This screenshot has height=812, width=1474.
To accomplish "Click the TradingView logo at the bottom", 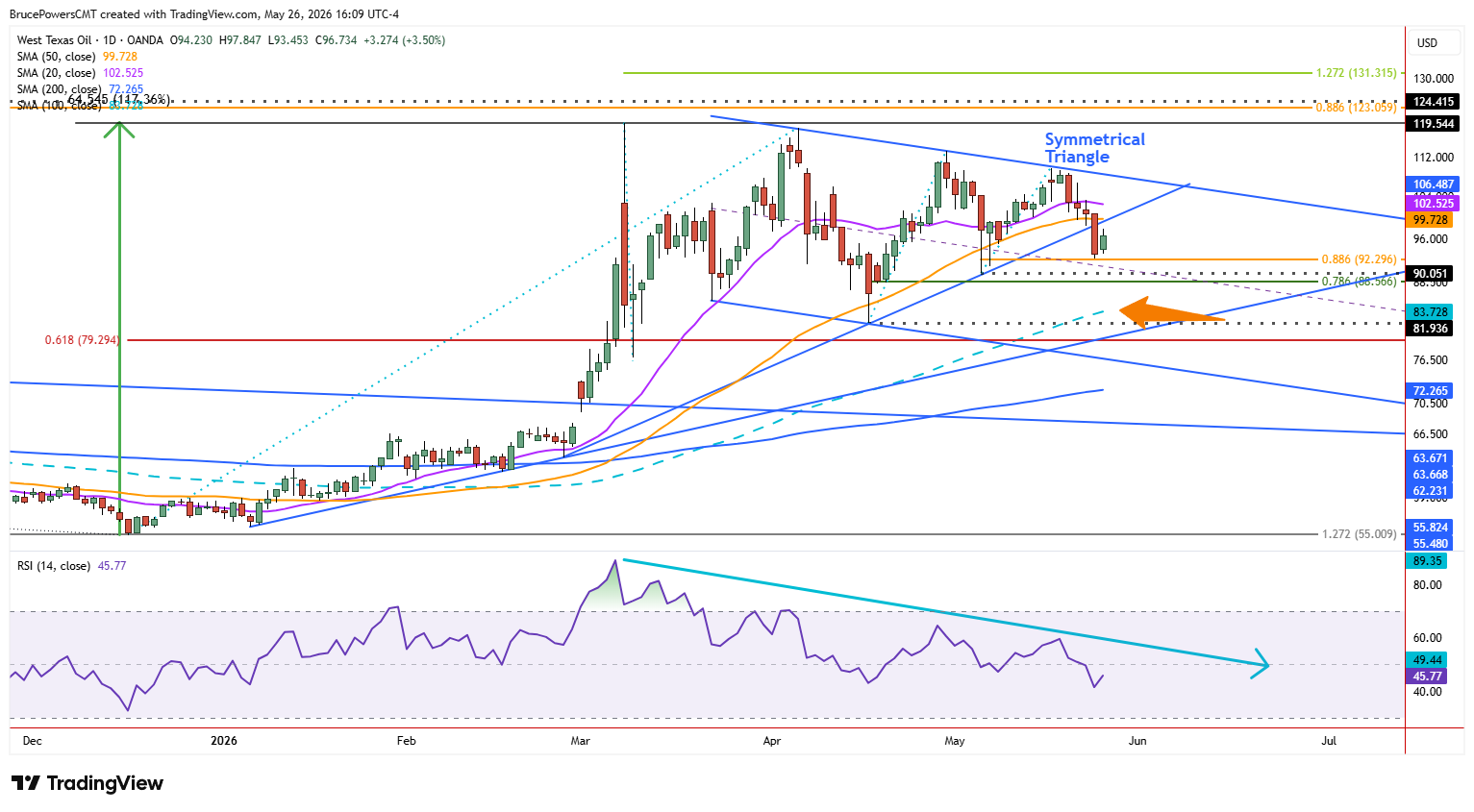I will (x=87, y=783).
